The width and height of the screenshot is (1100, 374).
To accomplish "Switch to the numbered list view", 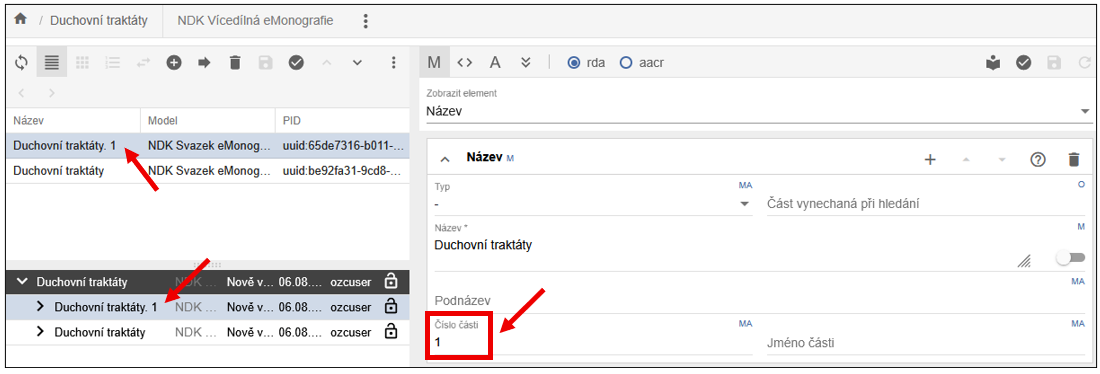I will tap(113, 62).
